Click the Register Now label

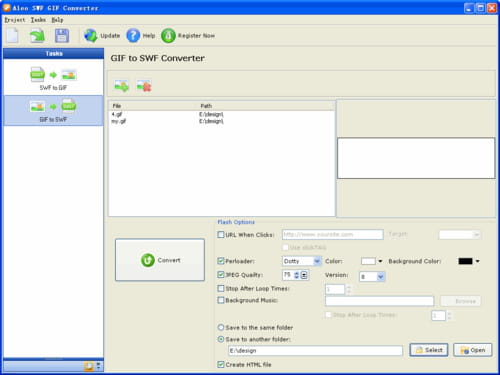coord(196,35)
